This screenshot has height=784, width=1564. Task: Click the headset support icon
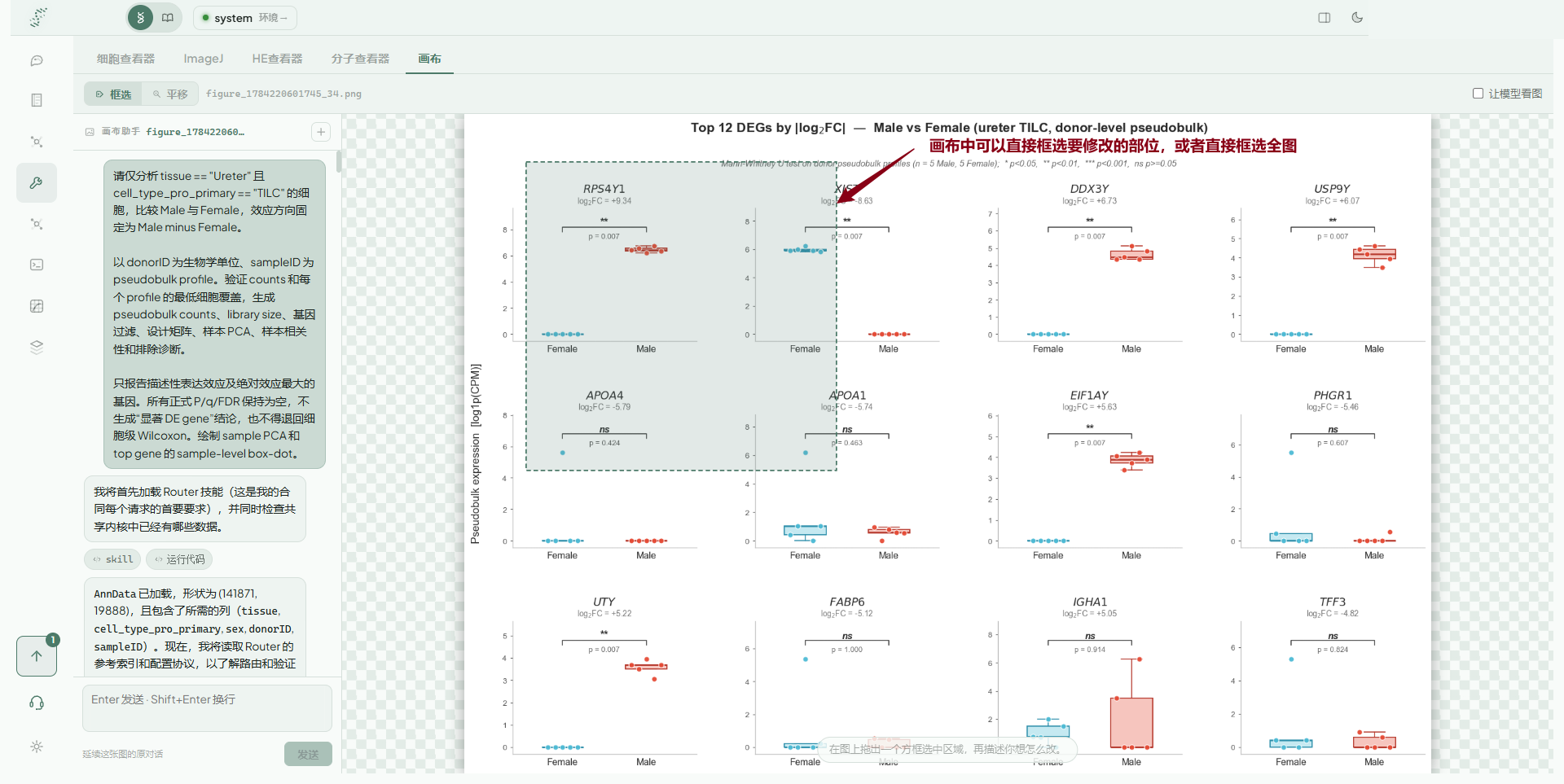(x=37, y=703)
